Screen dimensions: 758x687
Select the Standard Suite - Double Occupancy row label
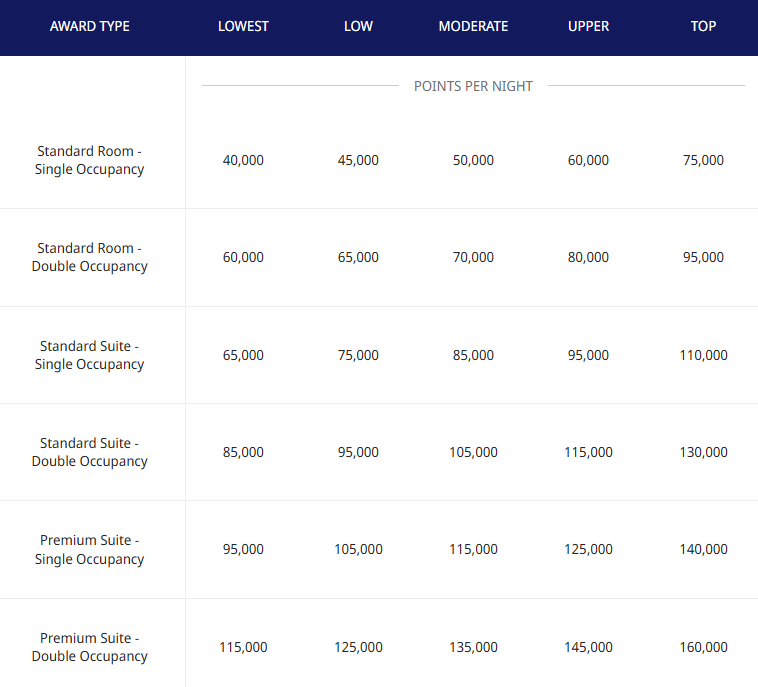[x=89, y=452]
